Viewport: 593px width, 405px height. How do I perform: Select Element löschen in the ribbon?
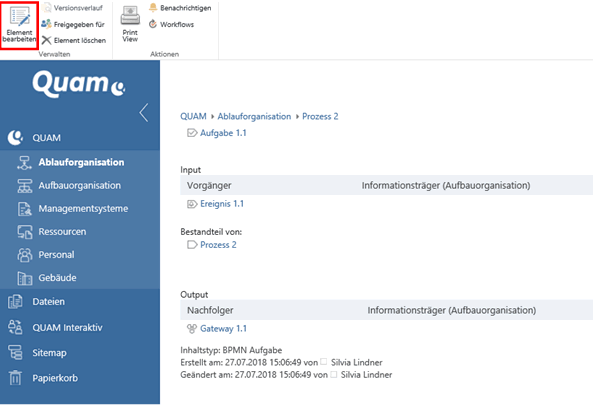74,40
